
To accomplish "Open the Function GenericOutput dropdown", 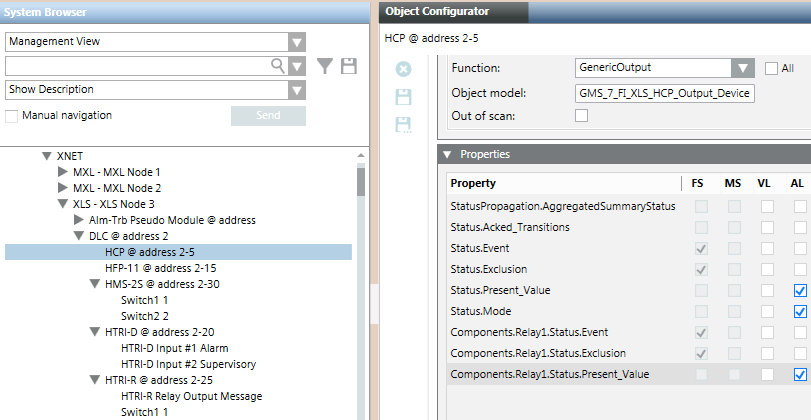I will click(741, 68).
